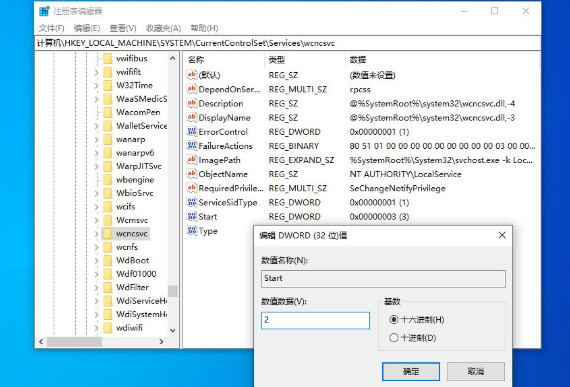The width and height of the screenshot is (570, 387).
Task: Click the DWORD icon of Start value
Action: pyautogui.click(x=192, y=217)
